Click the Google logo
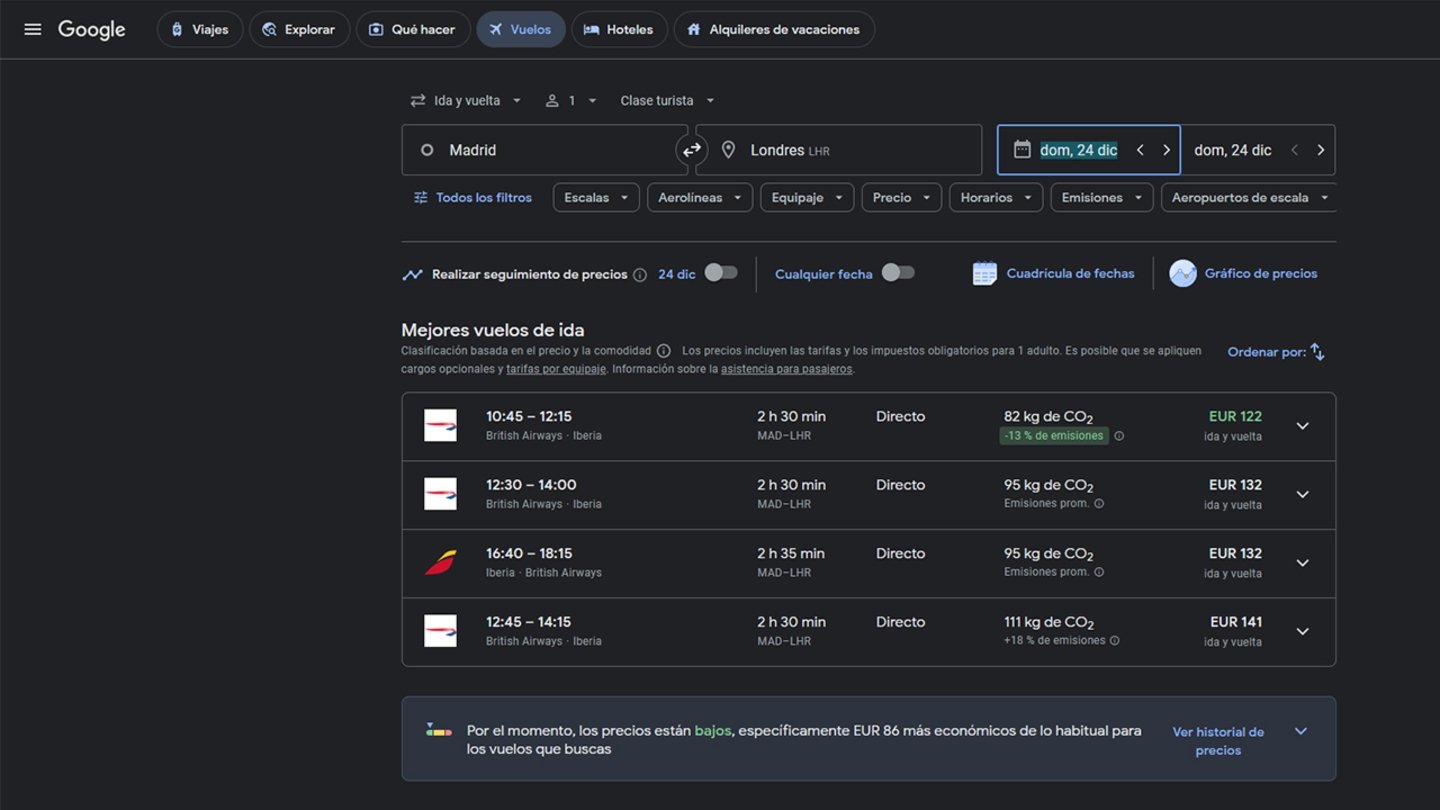Image resolution: width=1440 pixels, height=810 pixels. coord(92,30)
